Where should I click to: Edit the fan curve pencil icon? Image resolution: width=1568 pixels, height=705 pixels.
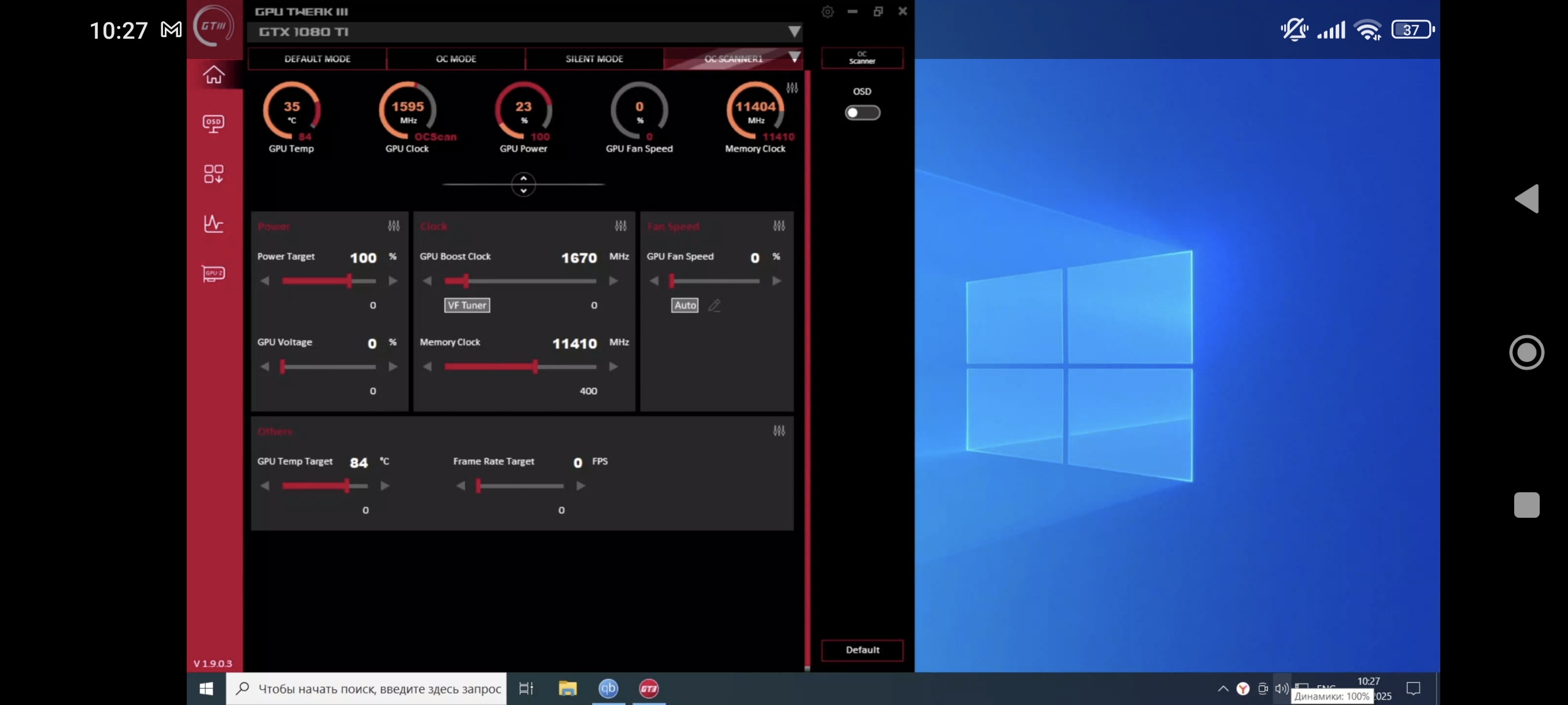tap(715, 305)
